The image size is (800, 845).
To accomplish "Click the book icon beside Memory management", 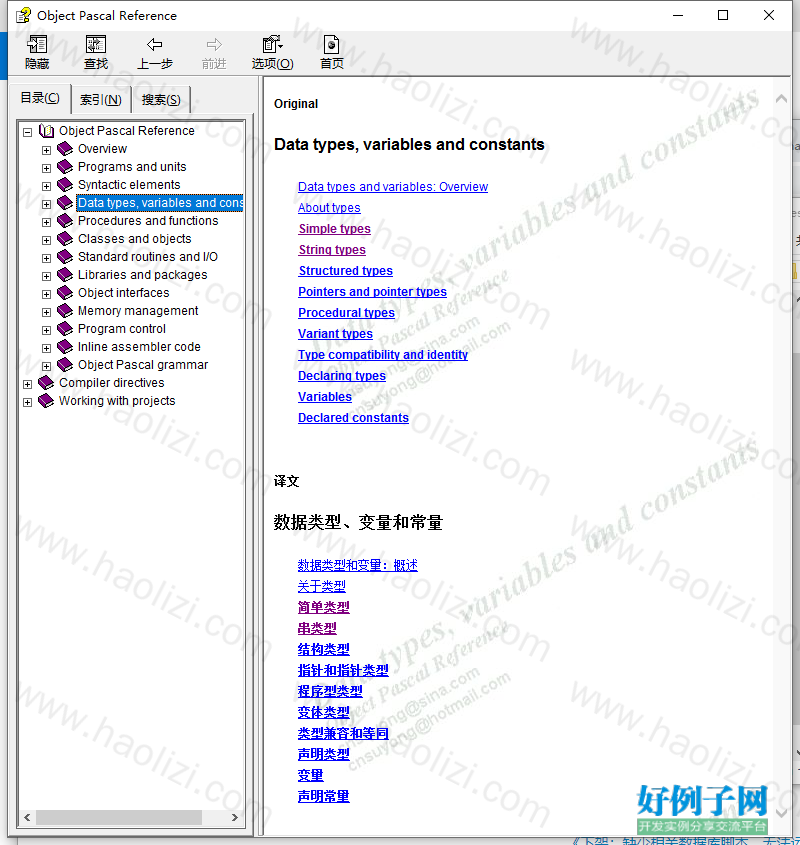I will 65,311.
